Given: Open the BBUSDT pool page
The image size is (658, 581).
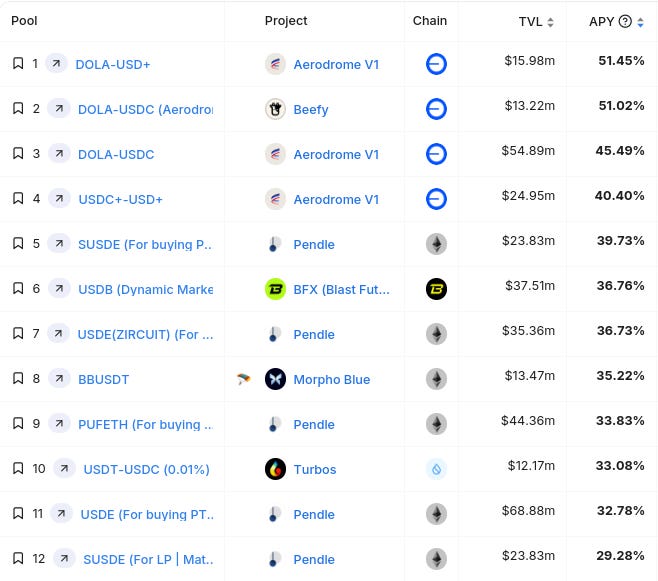Looking at the screenshot, I should pos(104,380).
